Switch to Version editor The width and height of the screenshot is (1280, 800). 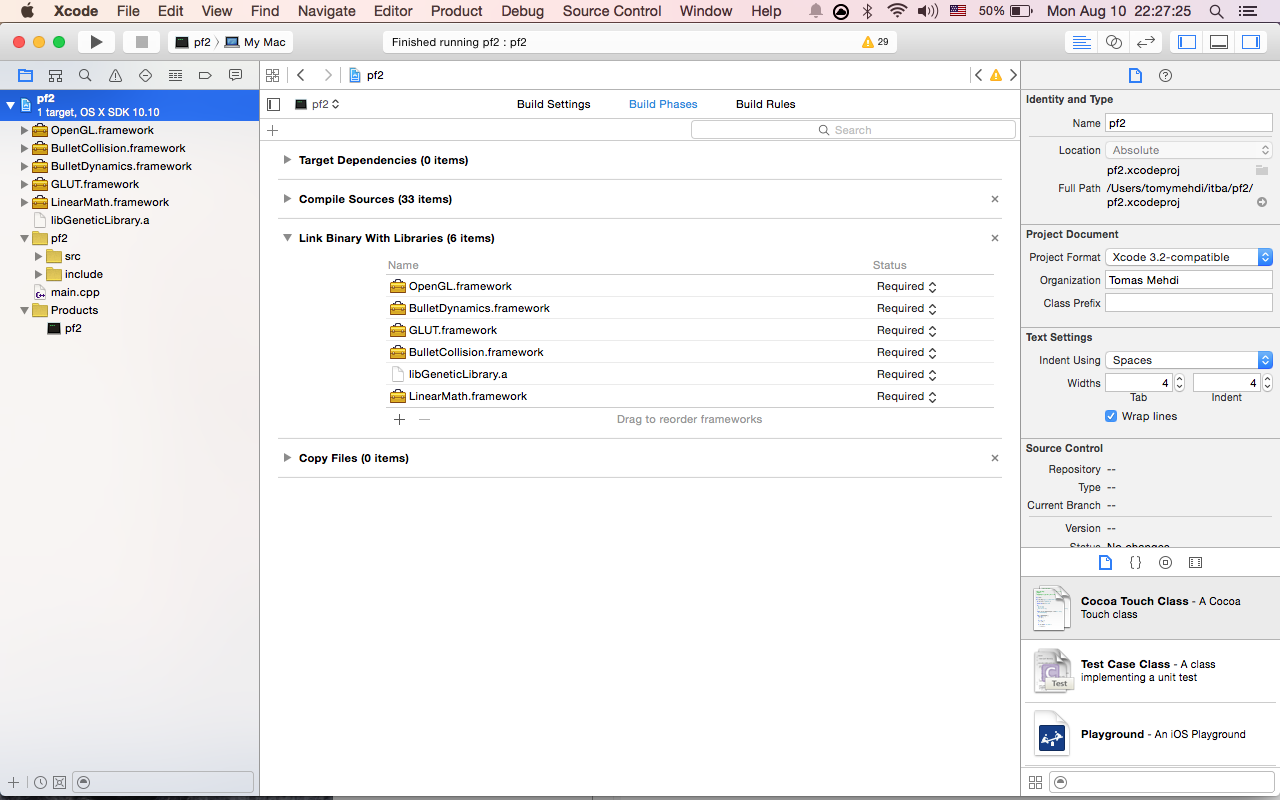click(x=1146, y=42)
